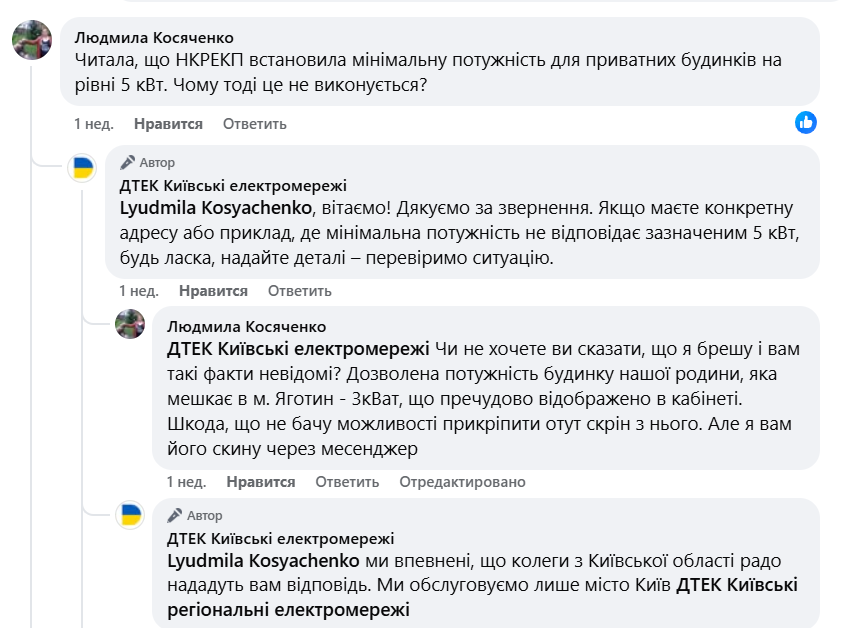The image size is (863, 628).
Task: Like Людмила's top comment via Нравится
Action: point(168,124)
